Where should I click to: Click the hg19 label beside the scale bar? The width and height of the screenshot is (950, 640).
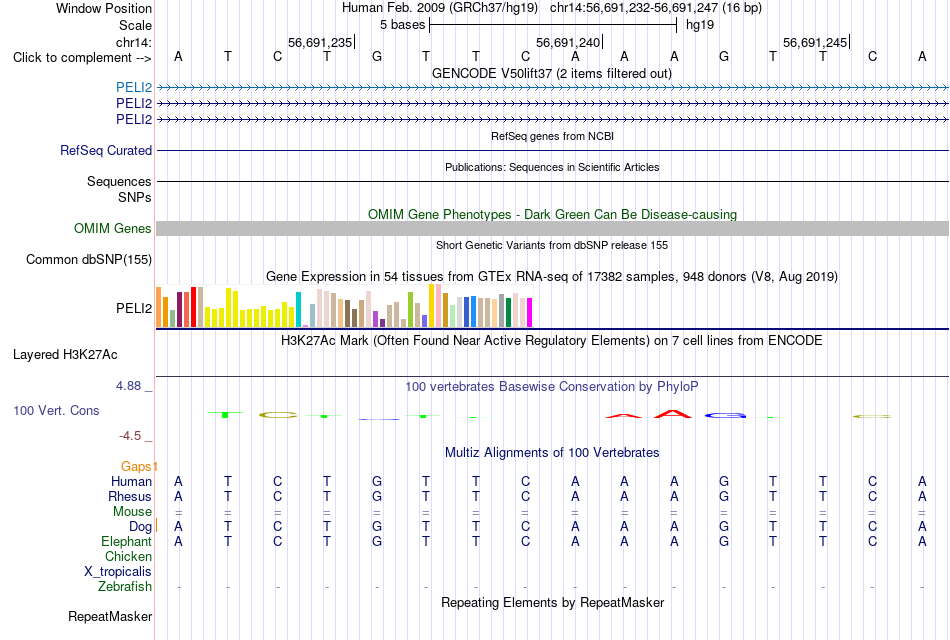pyautogui.click(x=700, y=25)
